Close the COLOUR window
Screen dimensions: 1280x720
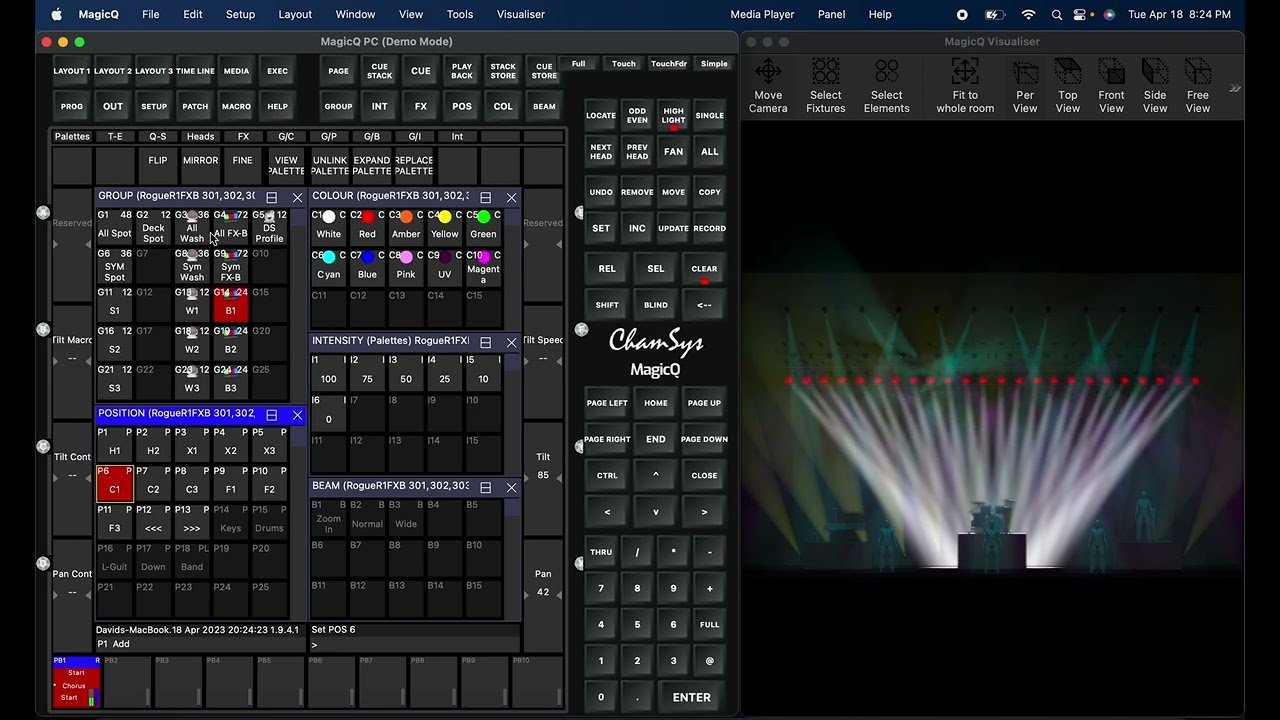click(x=511, y=197)
